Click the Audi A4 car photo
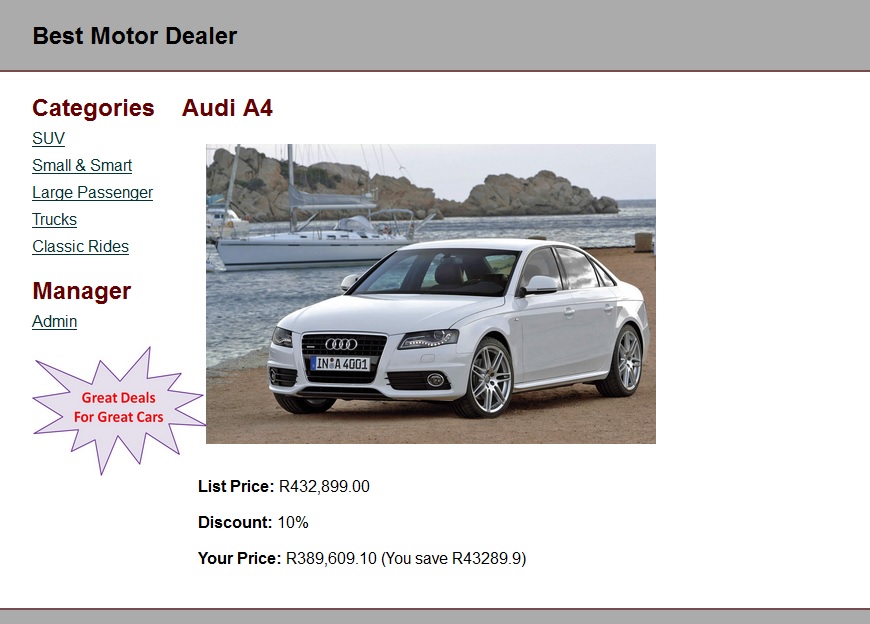This screenshot has width=870, height=624. [x=431, y=294]
